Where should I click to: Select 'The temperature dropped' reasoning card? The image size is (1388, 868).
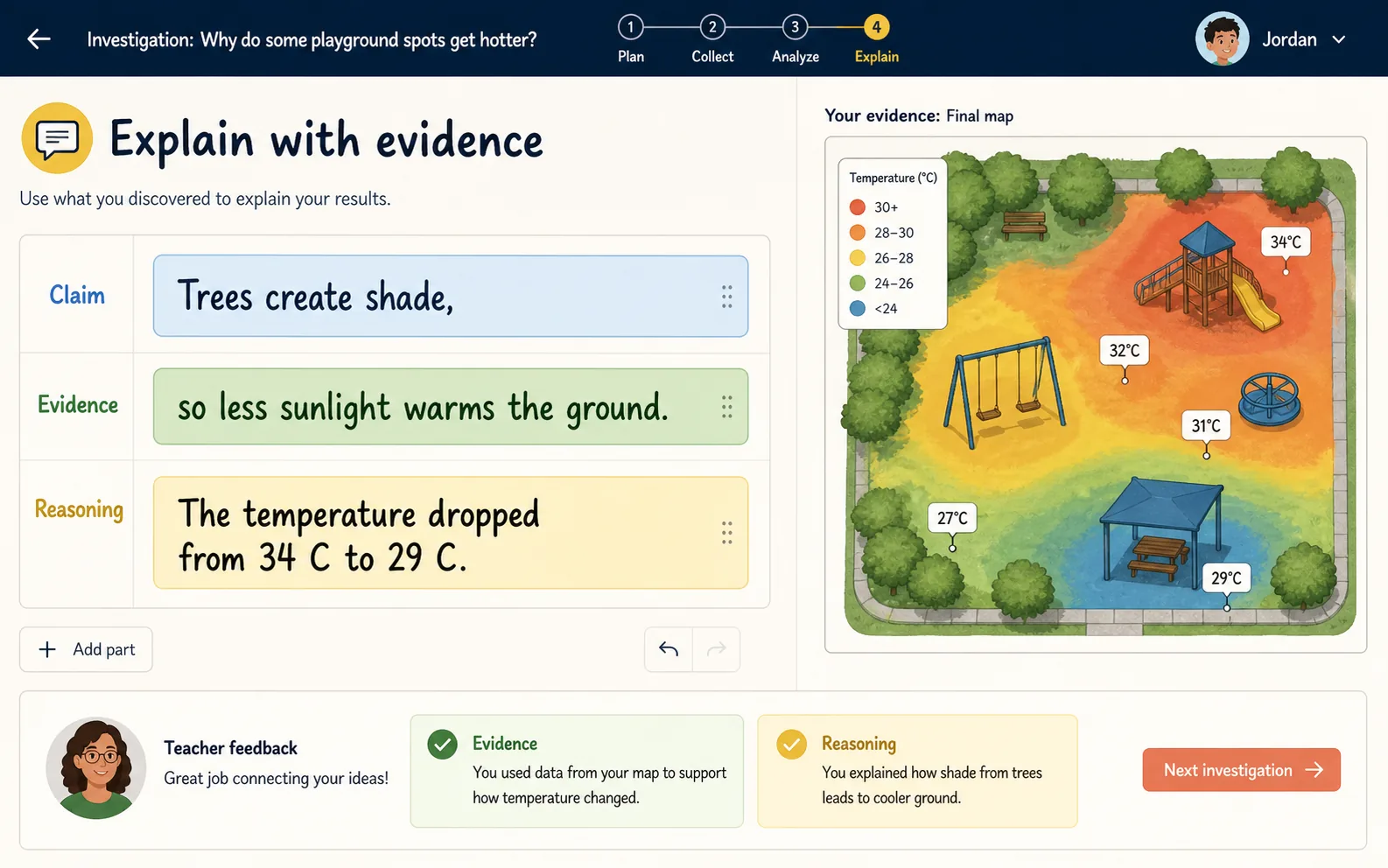click(451, 533)
